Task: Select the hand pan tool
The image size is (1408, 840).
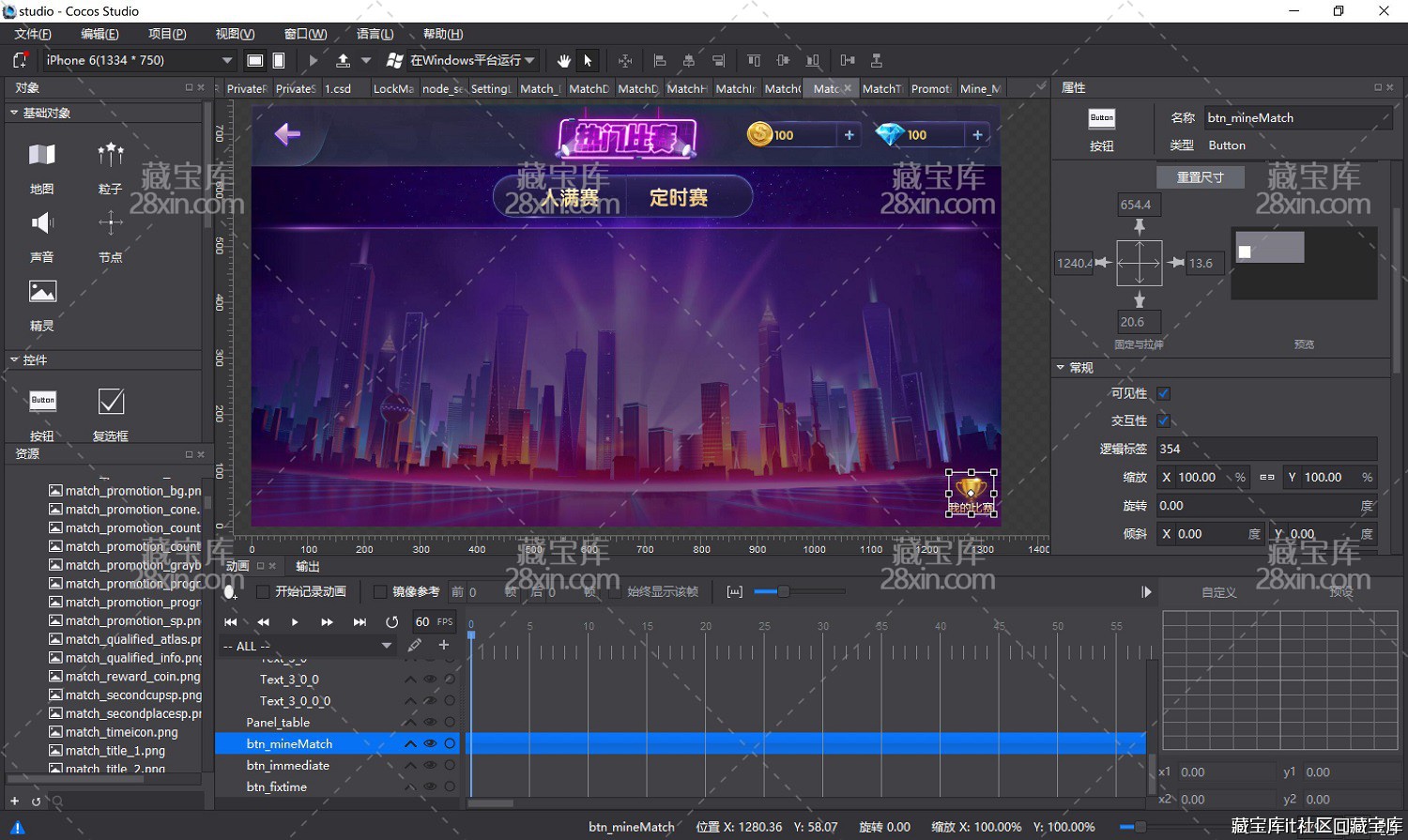Action: 563,60
